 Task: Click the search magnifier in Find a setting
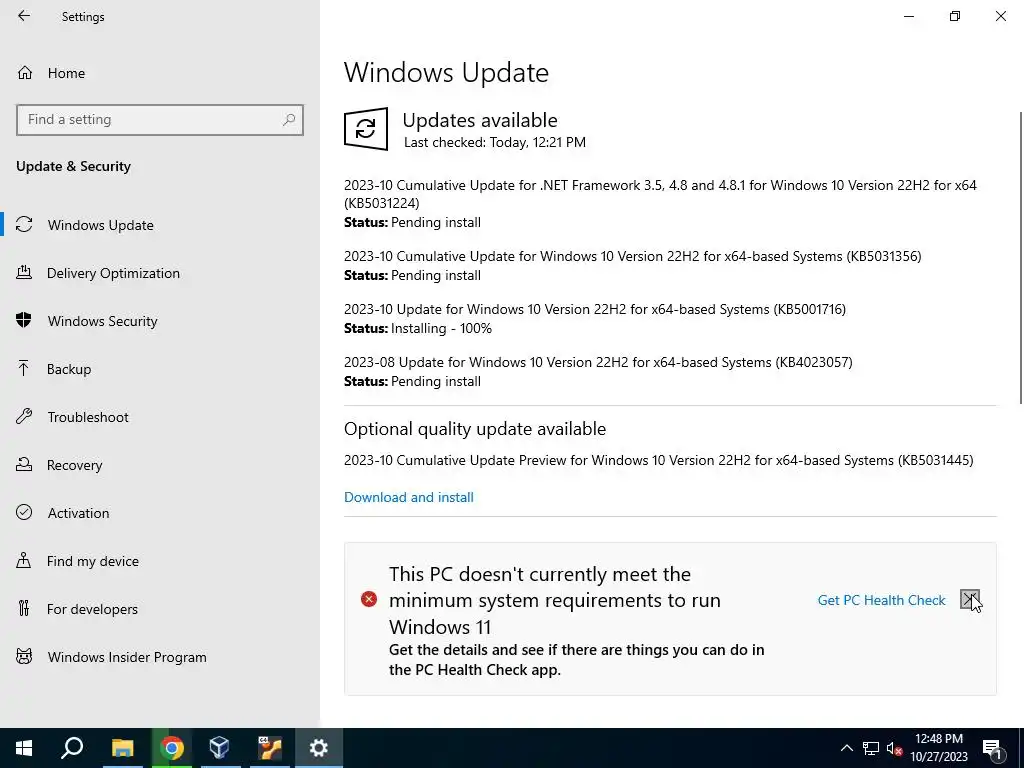289,120
